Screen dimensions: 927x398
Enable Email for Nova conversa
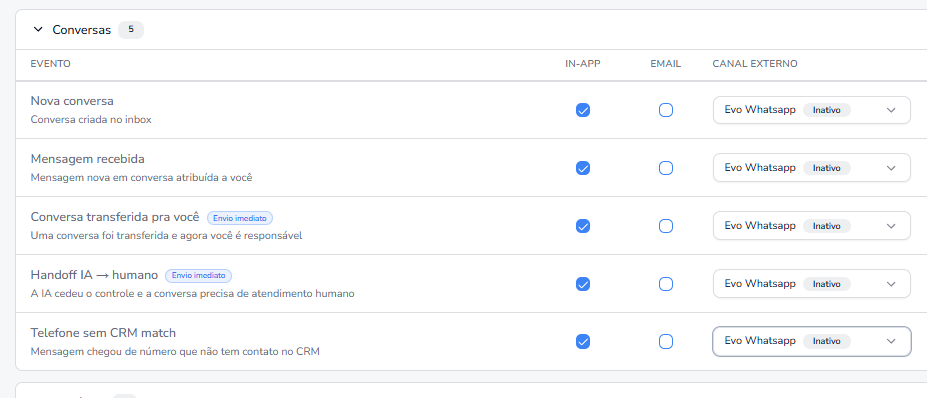click(x=666, y=110)
